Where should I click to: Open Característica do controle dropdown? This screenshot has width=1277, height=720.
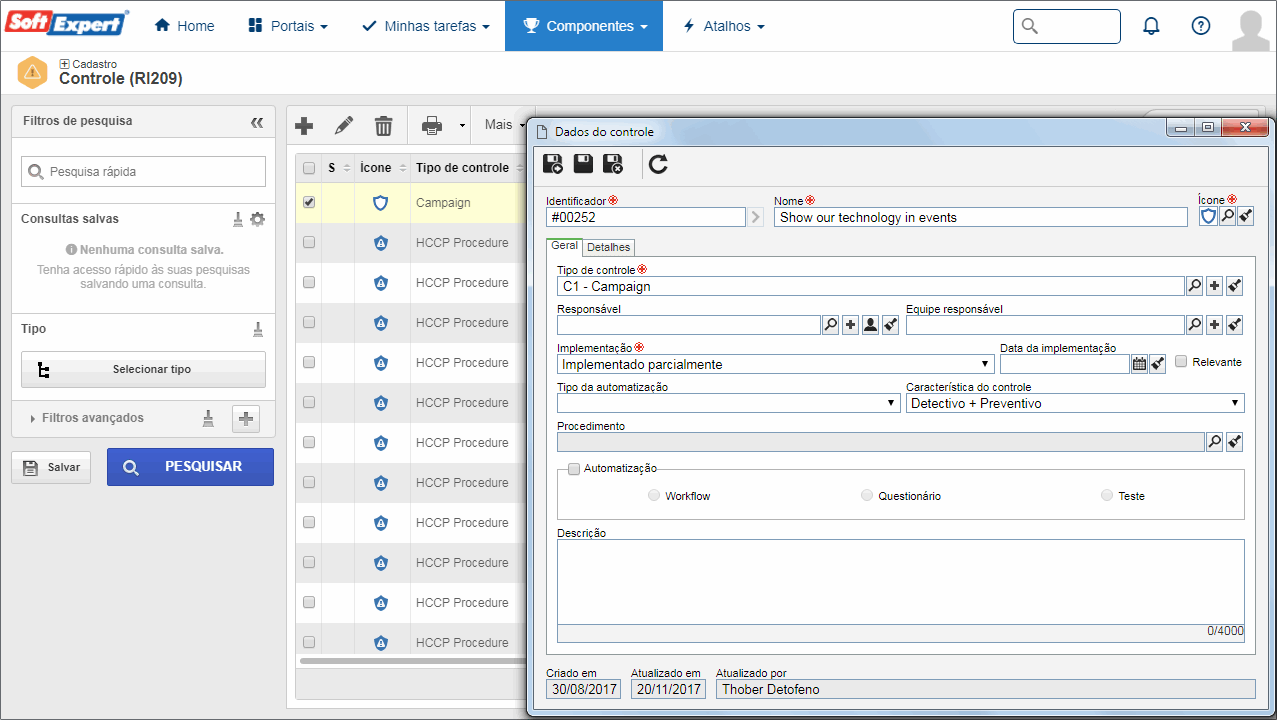coord(1075,403)
